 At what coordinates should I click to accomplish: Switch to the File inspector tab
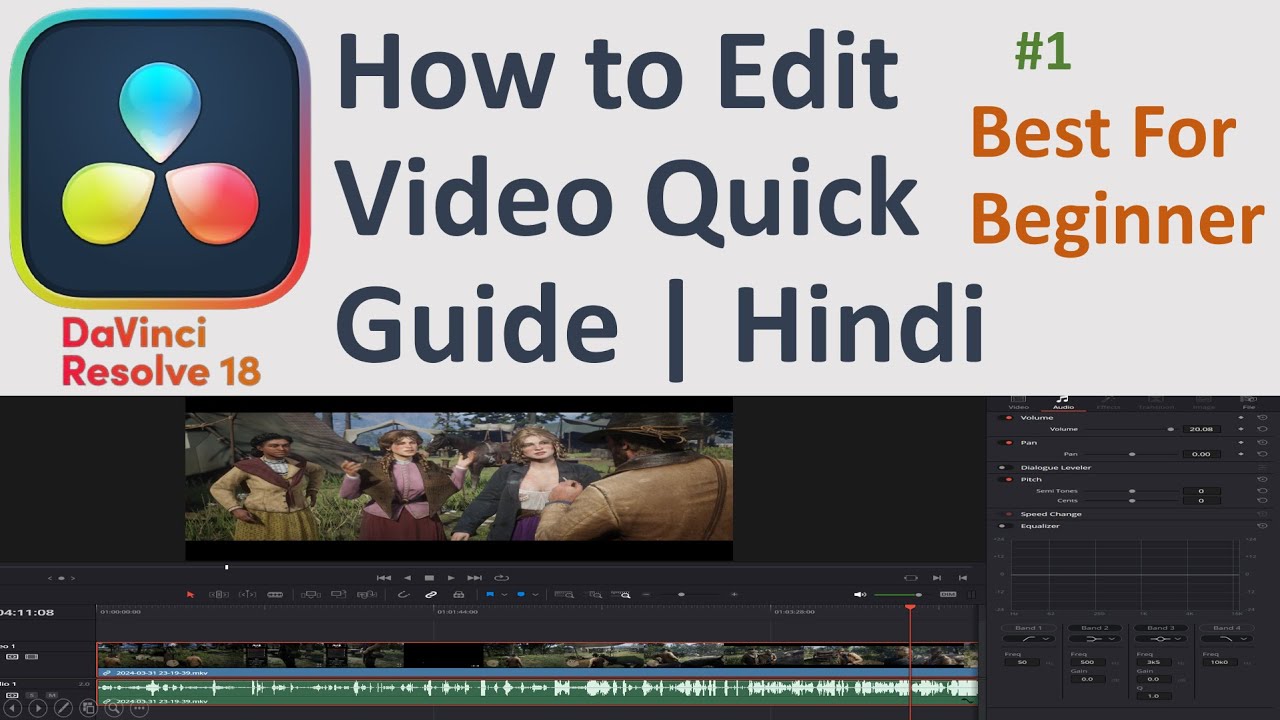point(1249,402)
